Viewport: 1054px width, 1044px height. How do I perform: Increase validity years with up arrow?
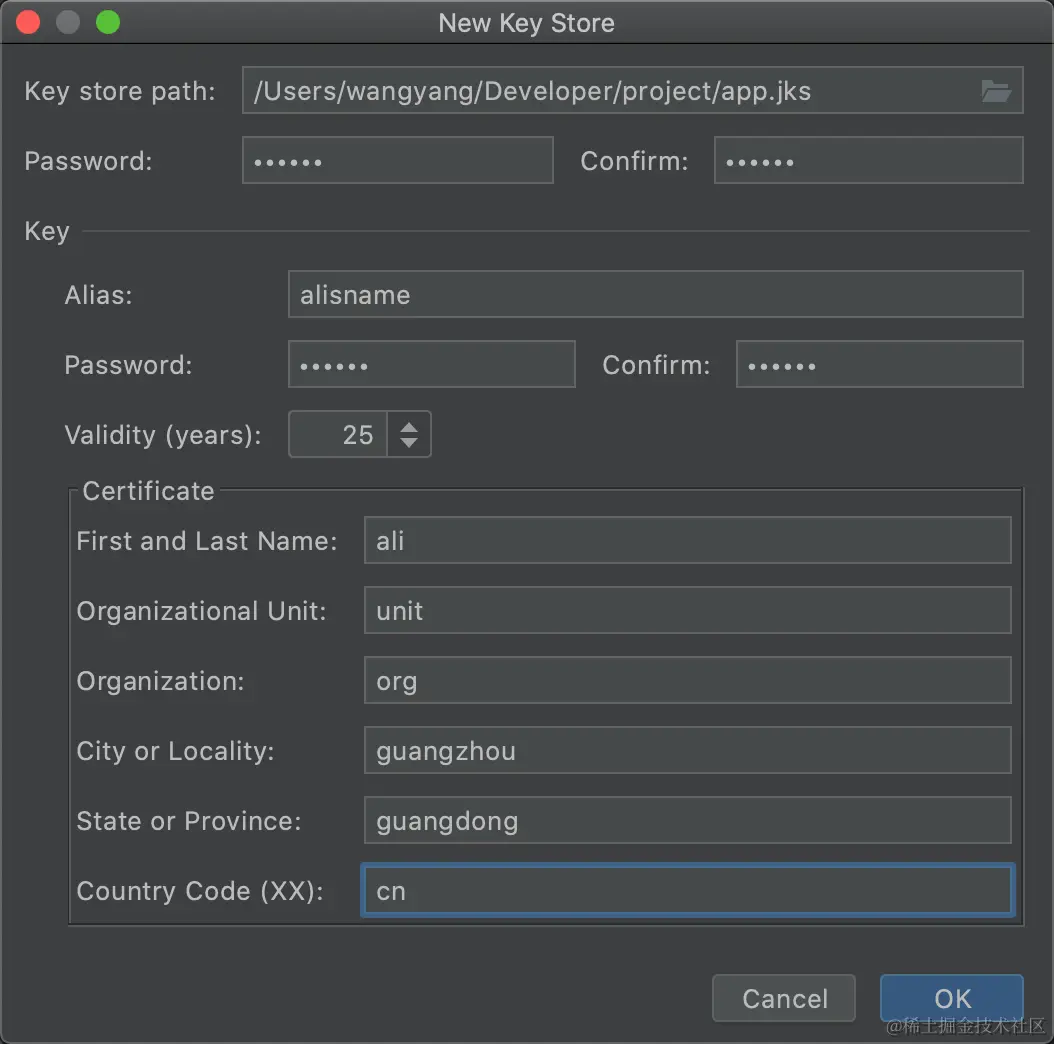pos(409,426)
